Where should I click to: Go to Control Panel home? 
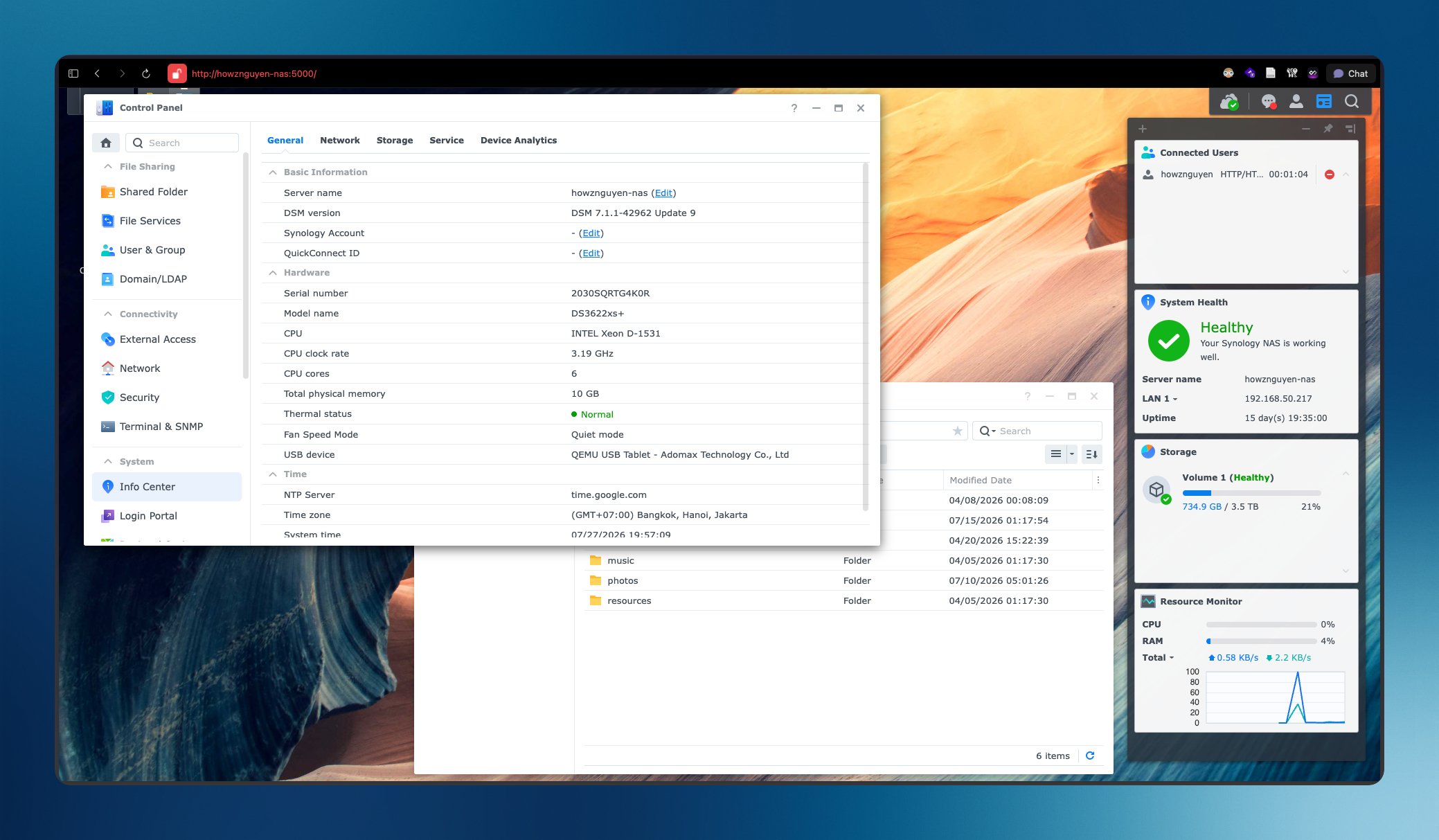point(106,143)
